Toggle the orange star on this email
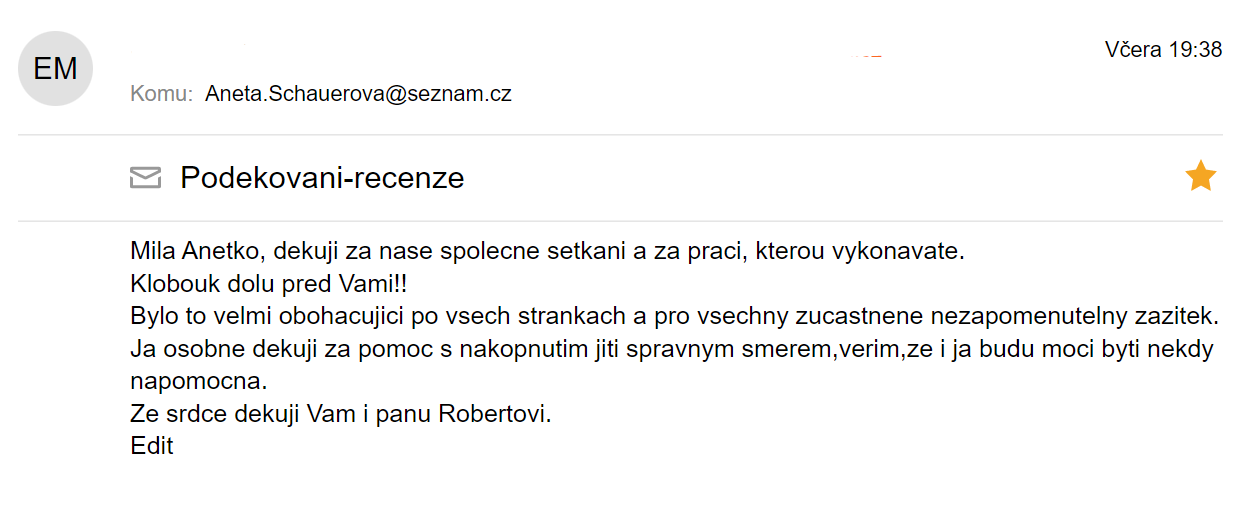The image size is (1245, 518). click(1200, 177)
